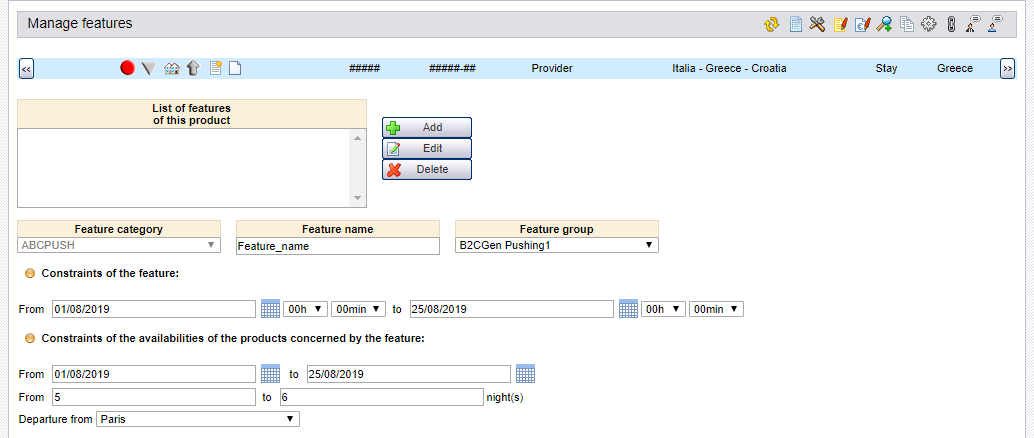
Task: Click the gray up arrow icon
Action: click(193, 68)
